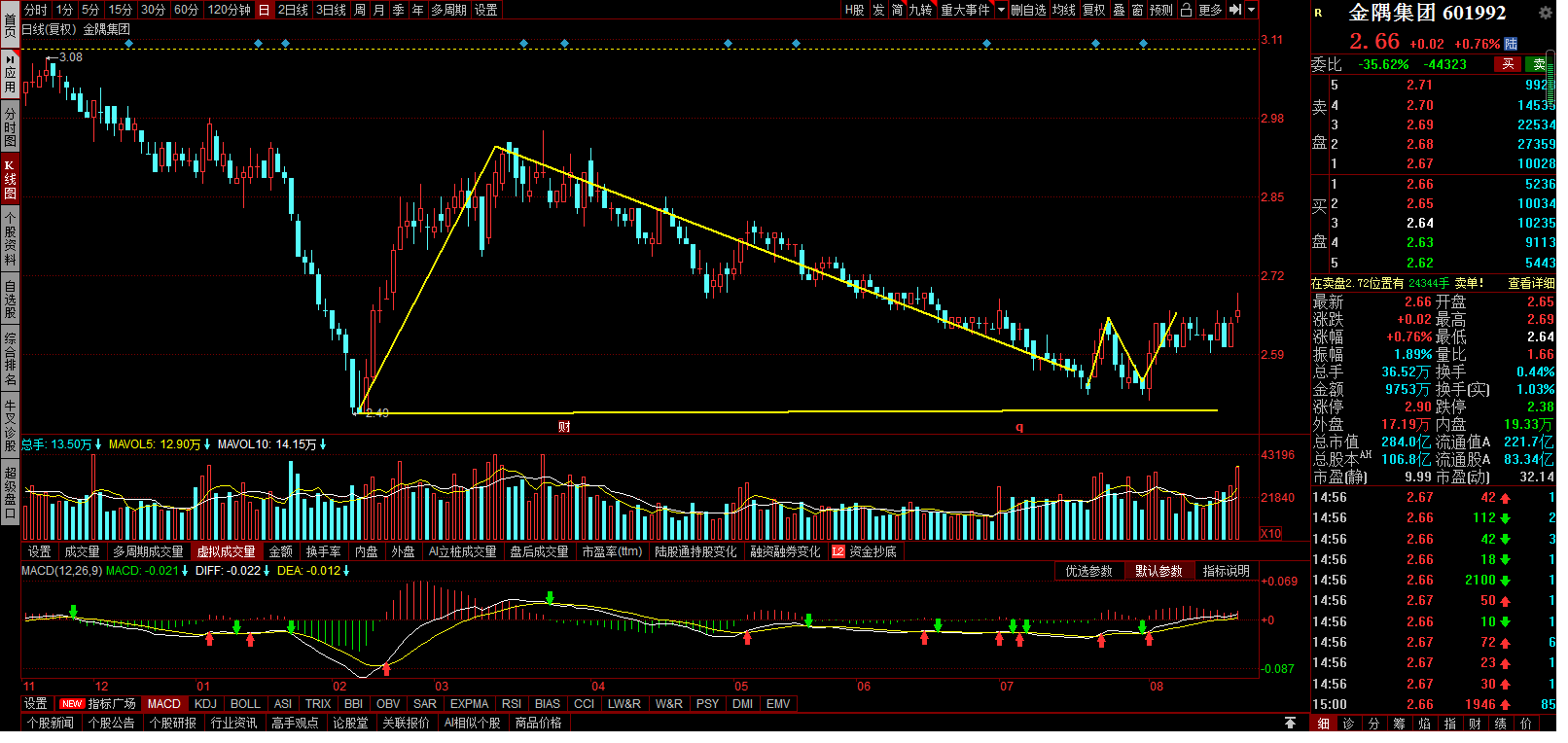This screenshot has height=743, width=1568.
Task: Toggle 默认参数 for MACD
Action: pos(1158,571)
